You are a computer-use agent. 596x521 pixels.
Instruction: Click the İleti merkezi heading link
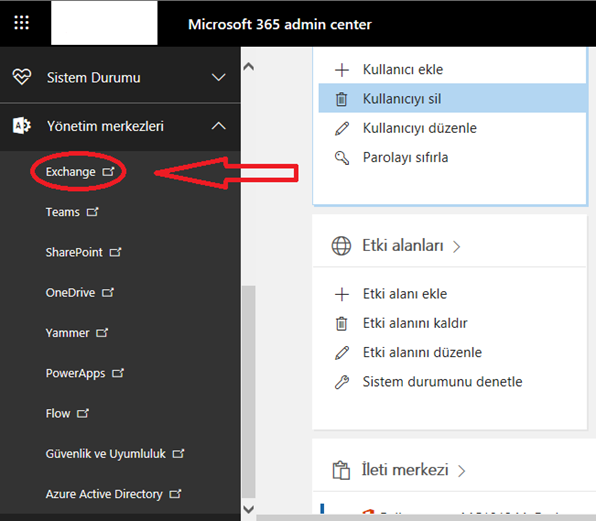click(x=405, y=470)
